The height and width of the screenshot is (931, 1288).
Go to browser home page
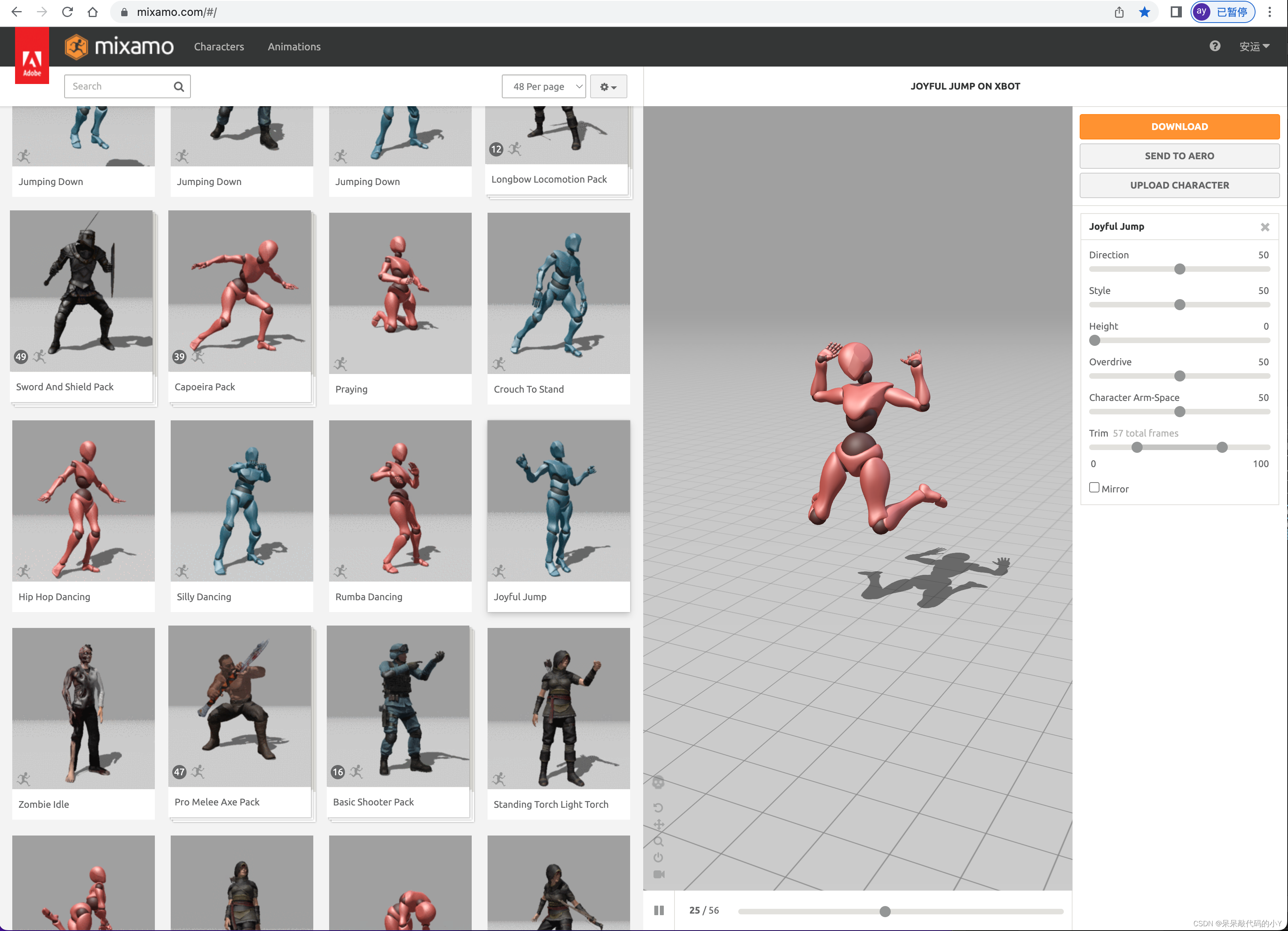point(93,12)
